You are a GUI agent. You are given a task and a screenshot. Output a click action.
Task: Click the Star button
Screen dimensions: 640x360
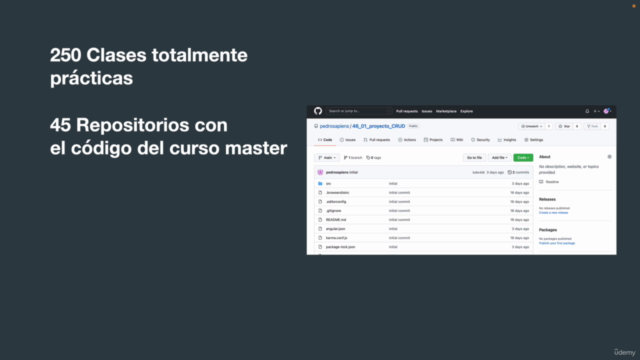[564, 127]
